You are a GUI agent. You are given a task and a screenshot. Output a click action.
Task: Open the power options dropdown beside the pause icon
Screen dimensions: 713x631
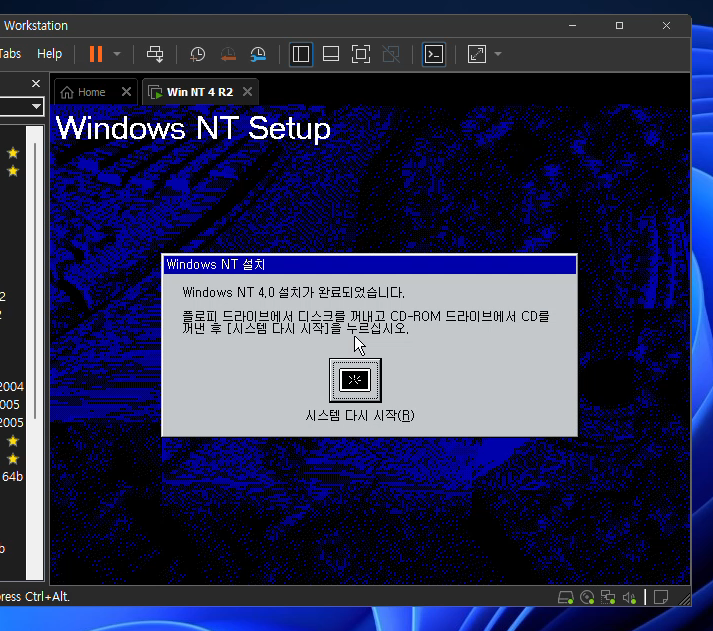pyautogui.click(x=117, y=54)
